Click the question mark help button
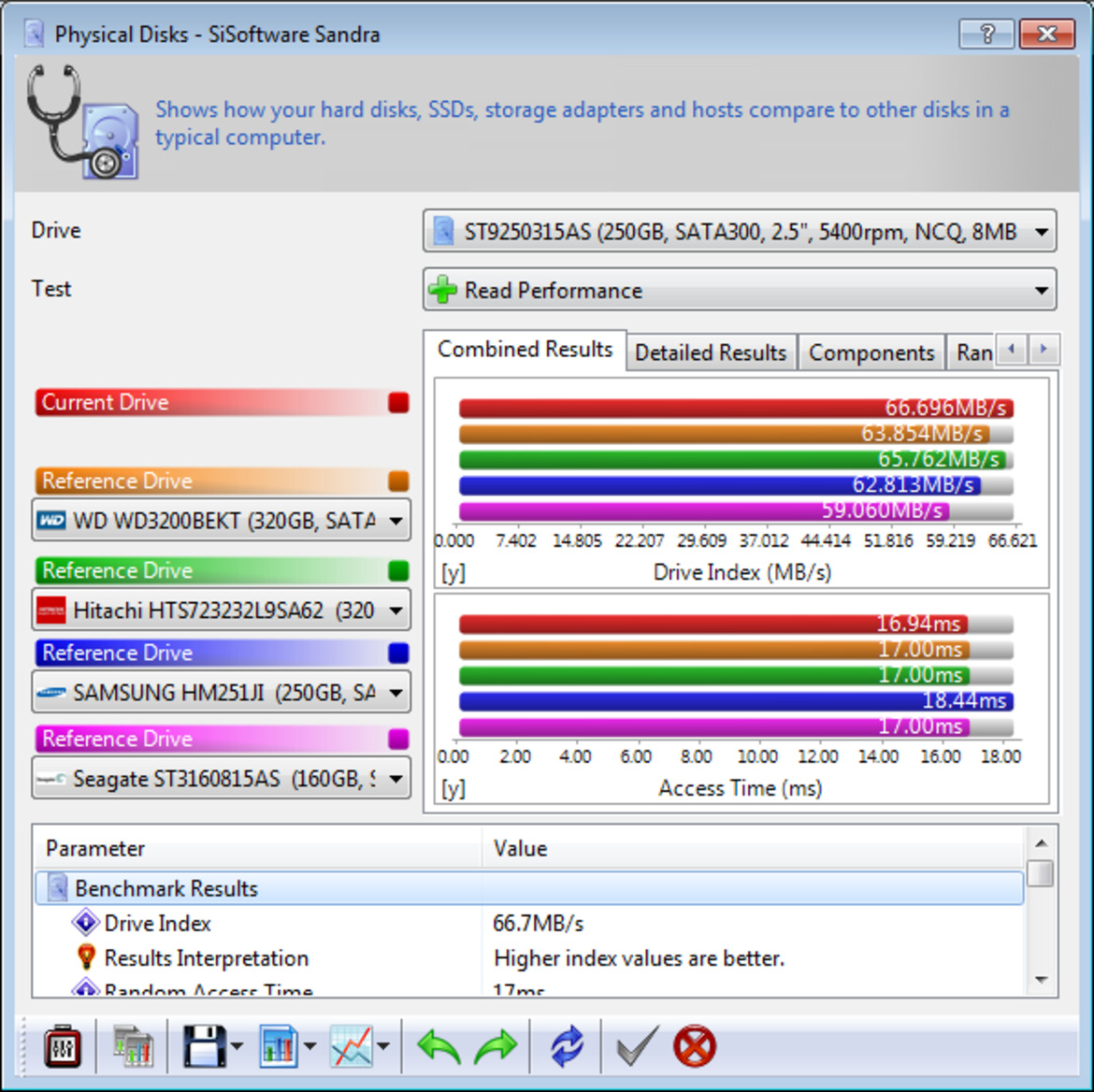This screenshot has width=1094, height=1092. coord(986,34)
